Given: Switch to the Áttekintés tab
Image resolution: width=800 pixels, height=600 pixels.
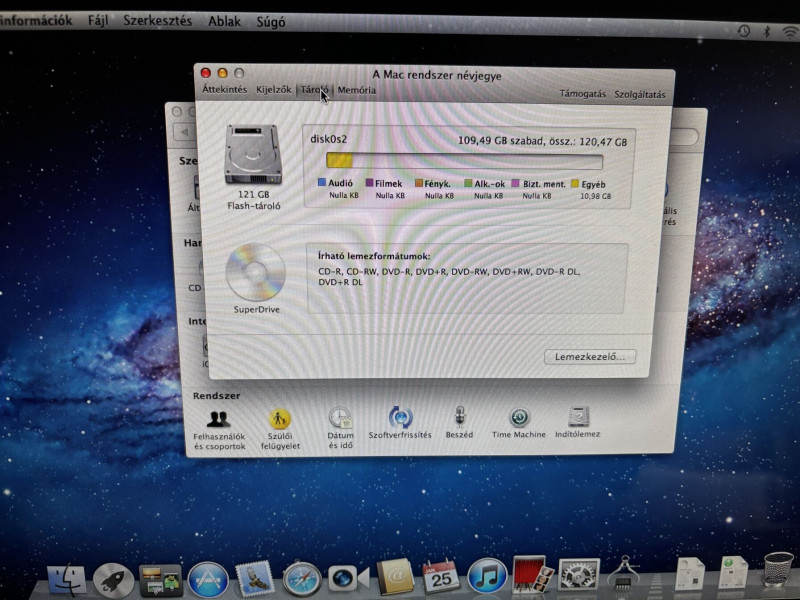Looking at the screenshot, I should click(x=224, y=89).
